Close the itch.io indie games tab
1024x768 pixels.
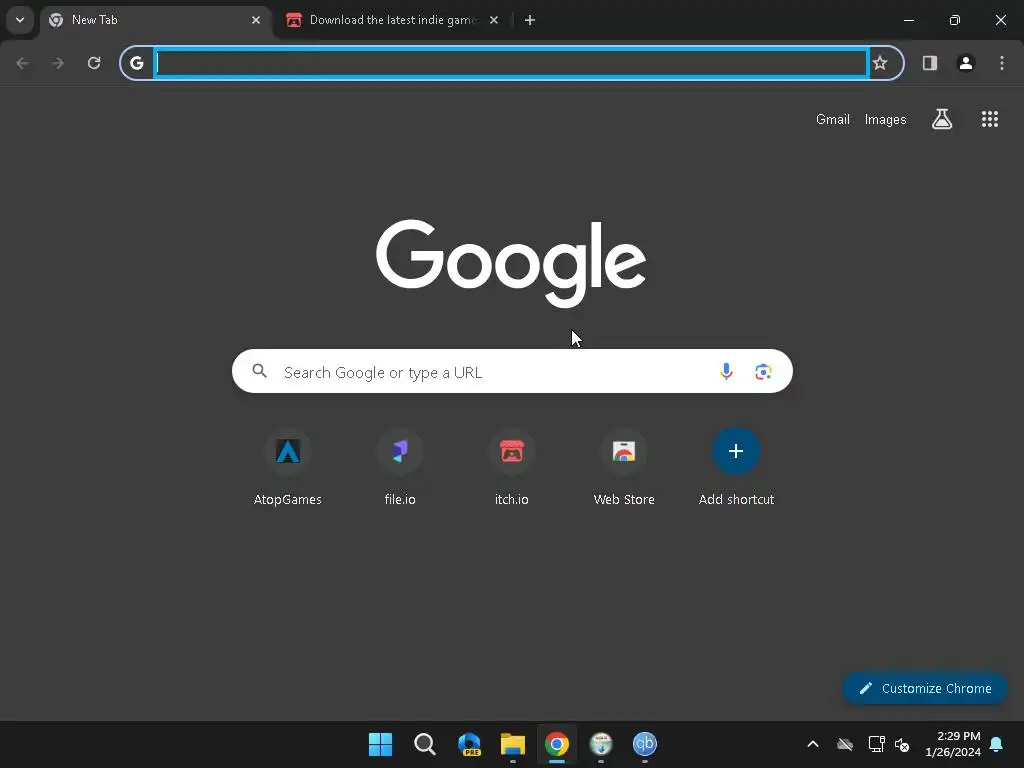494,20
